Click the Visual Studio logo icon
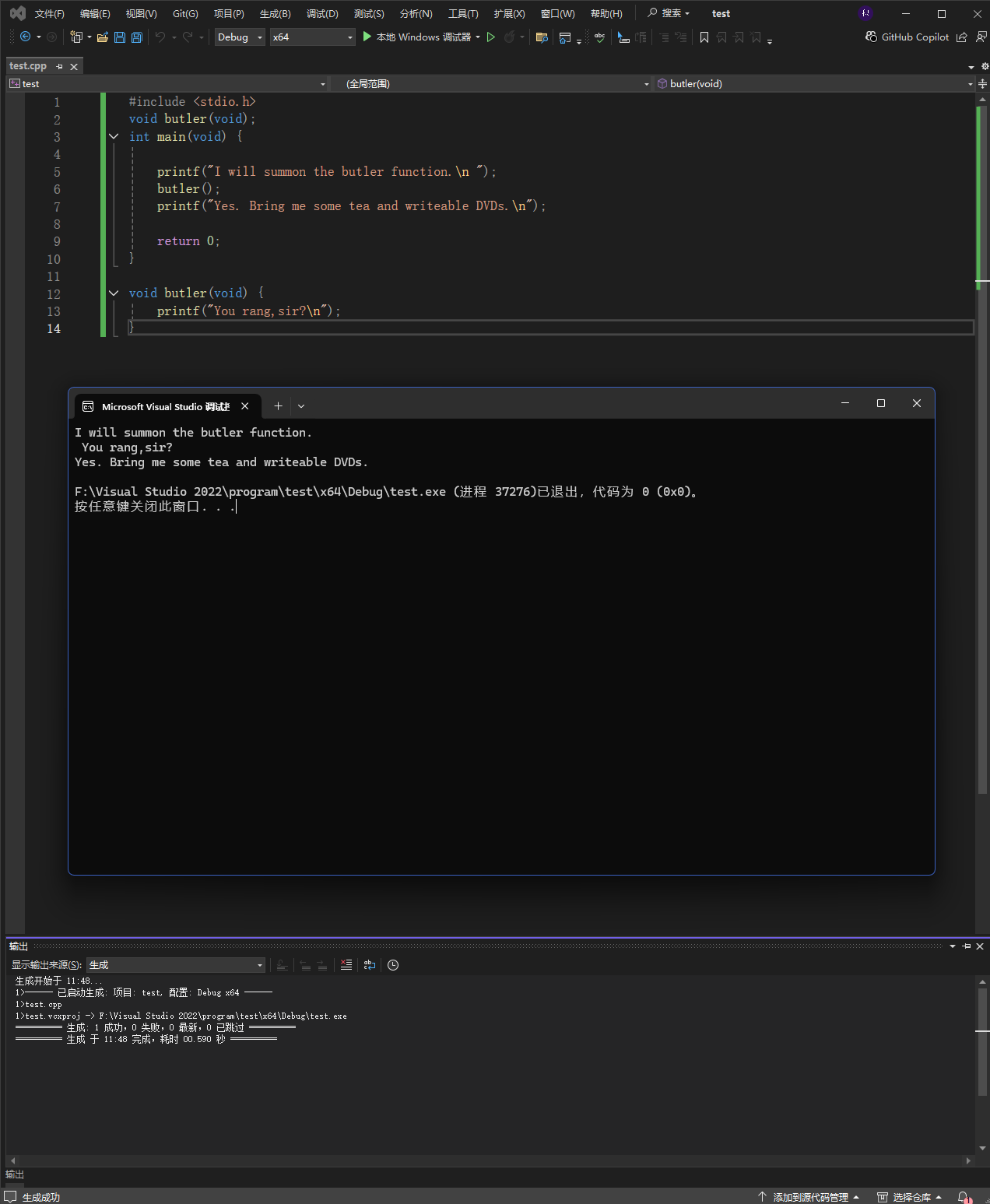The width and height of the screenshot is (990, 1204). coord(17,13)
